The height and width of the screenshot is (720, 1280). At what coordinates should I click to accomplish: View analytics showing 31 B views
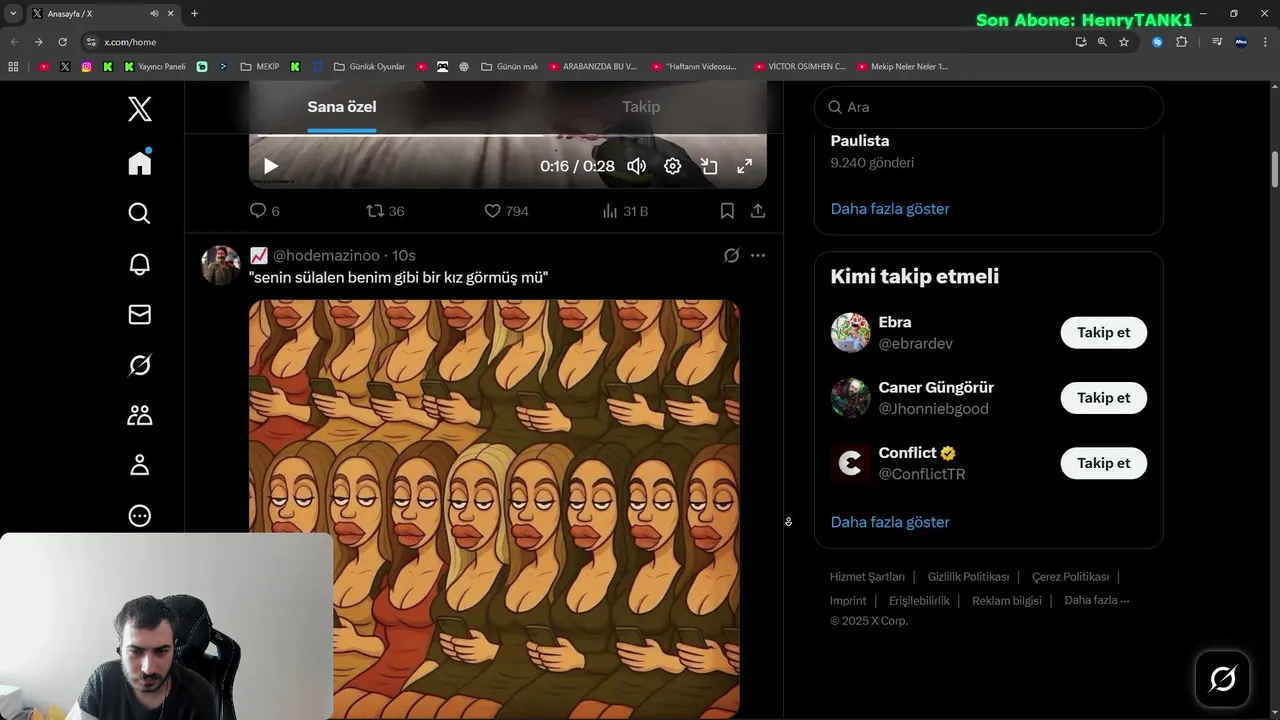coord(625,211)
